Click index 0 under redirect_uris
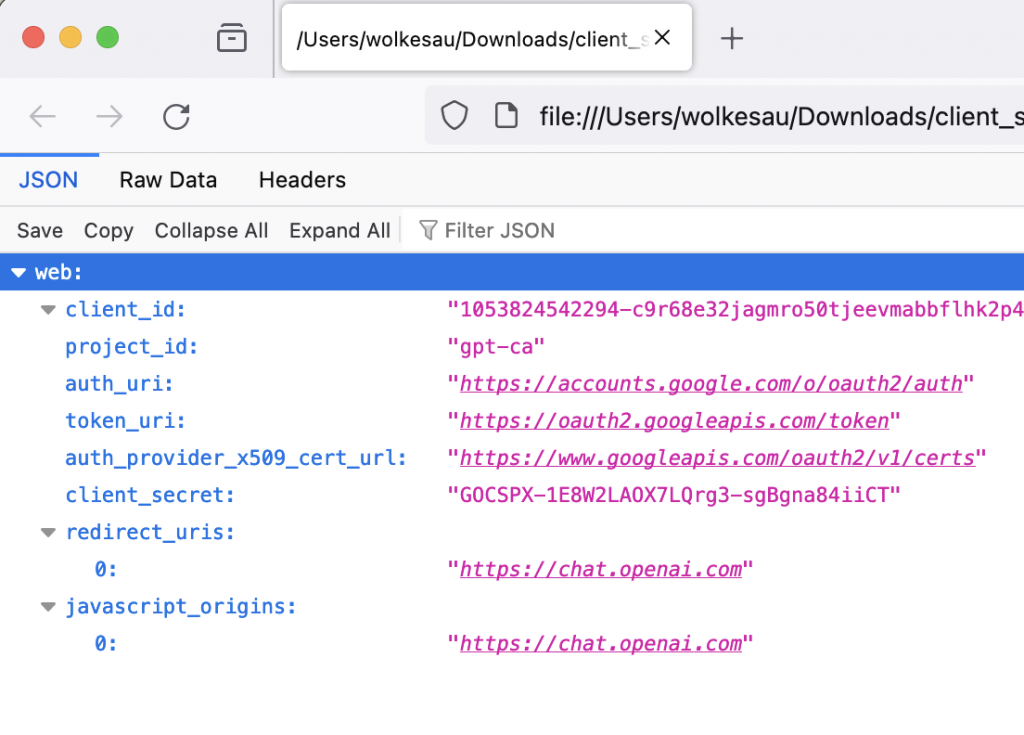The height and width of the screenshot is (735, 1024). click(106, 570)
